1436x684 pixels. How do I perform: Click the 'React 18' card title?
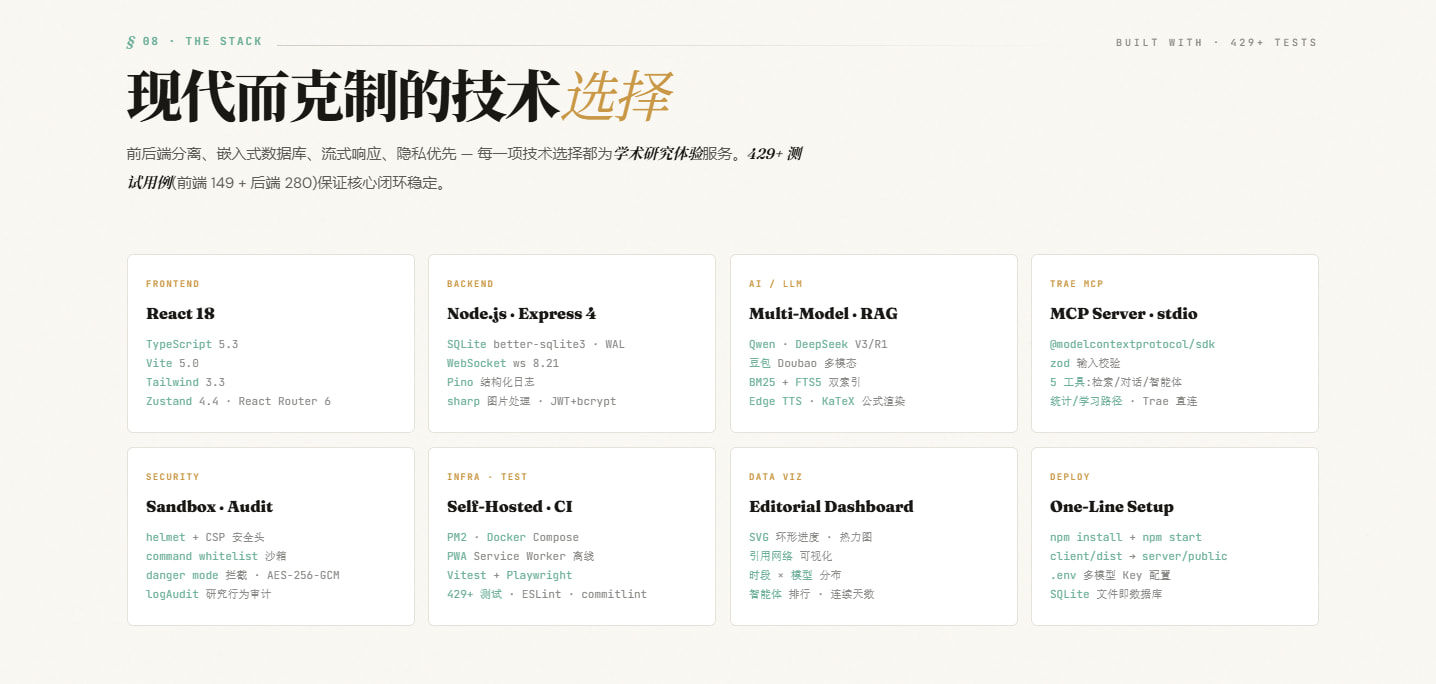[x=180, y=313]
